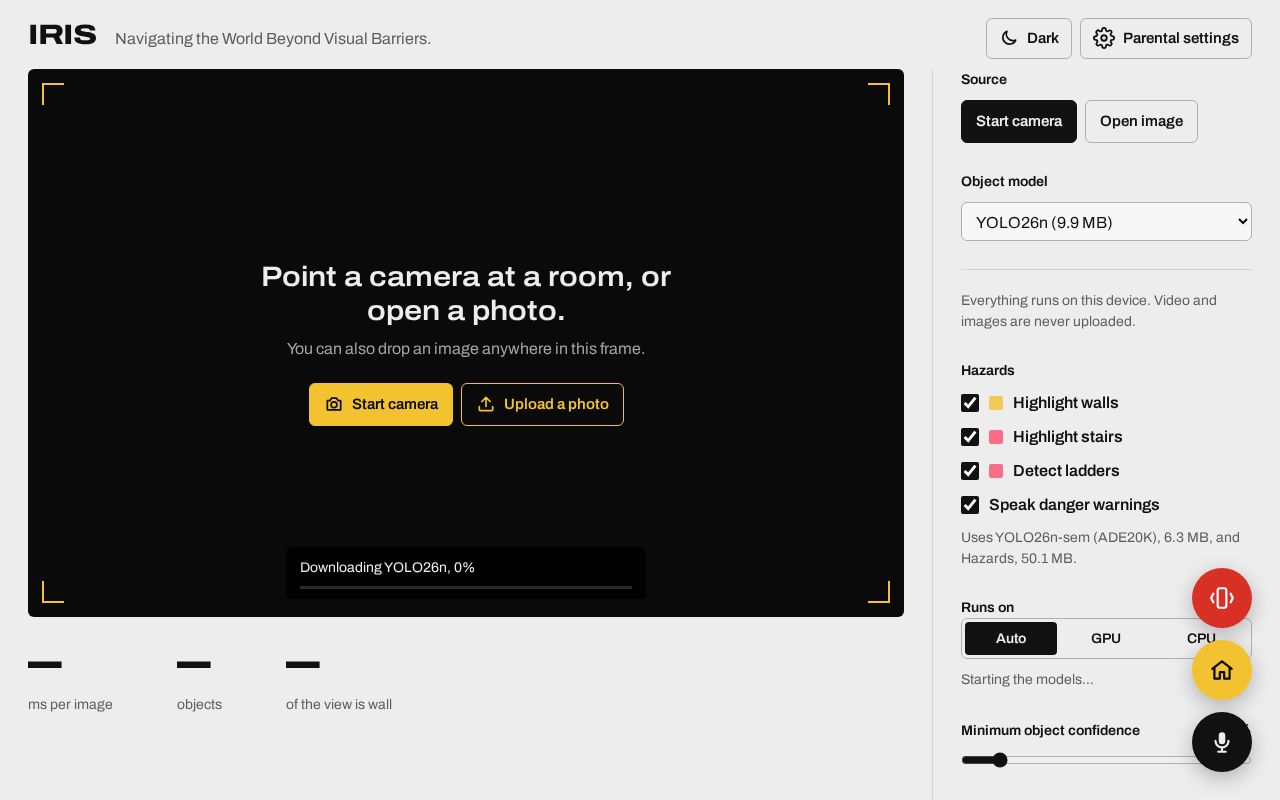Screen dimensions: 1280x800
Task: Click the yellow home floating button
Action: [1222, 670]
